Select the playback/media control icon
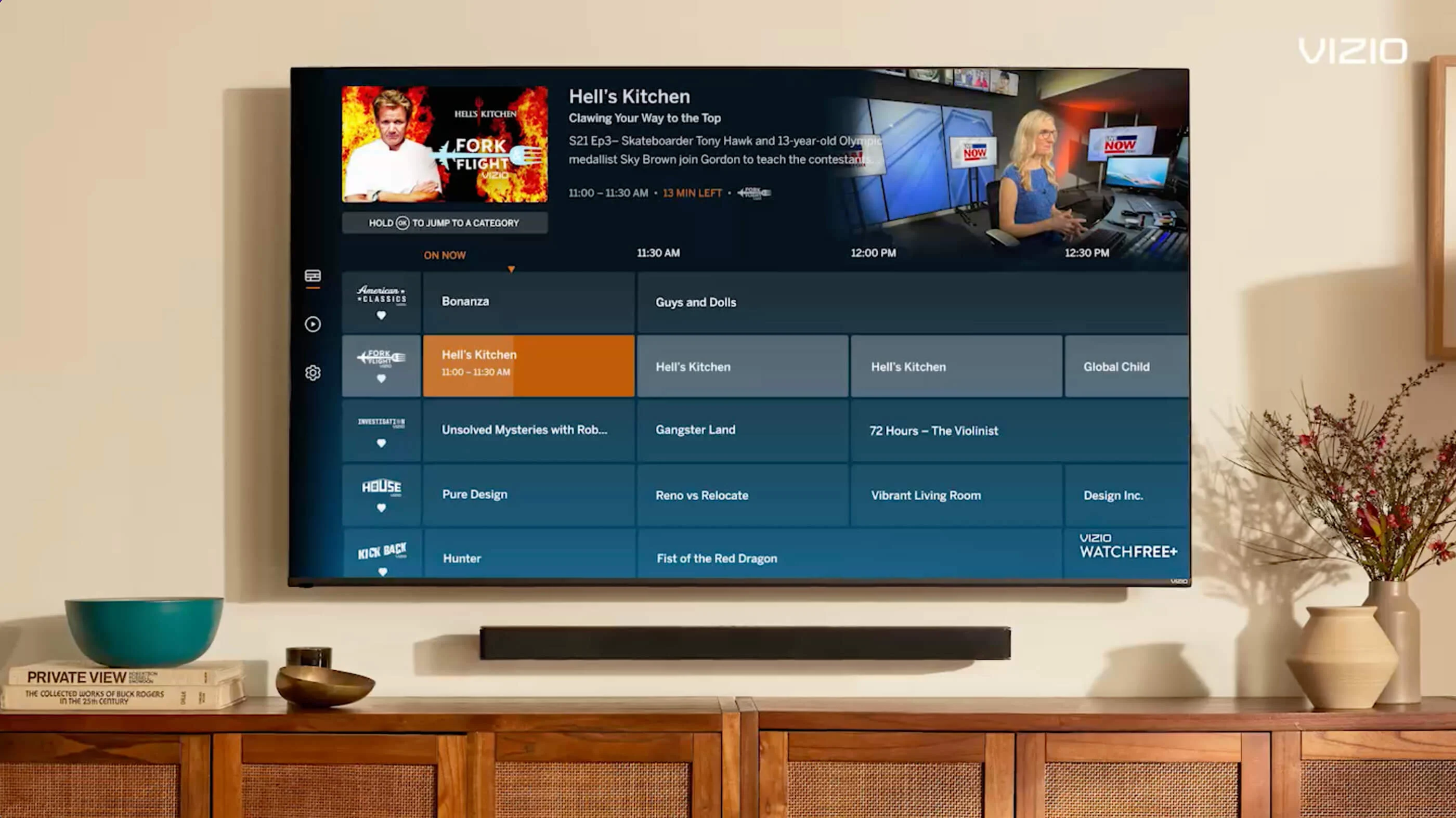Viewport: 1456px width, 818px height. coord(312,324)
